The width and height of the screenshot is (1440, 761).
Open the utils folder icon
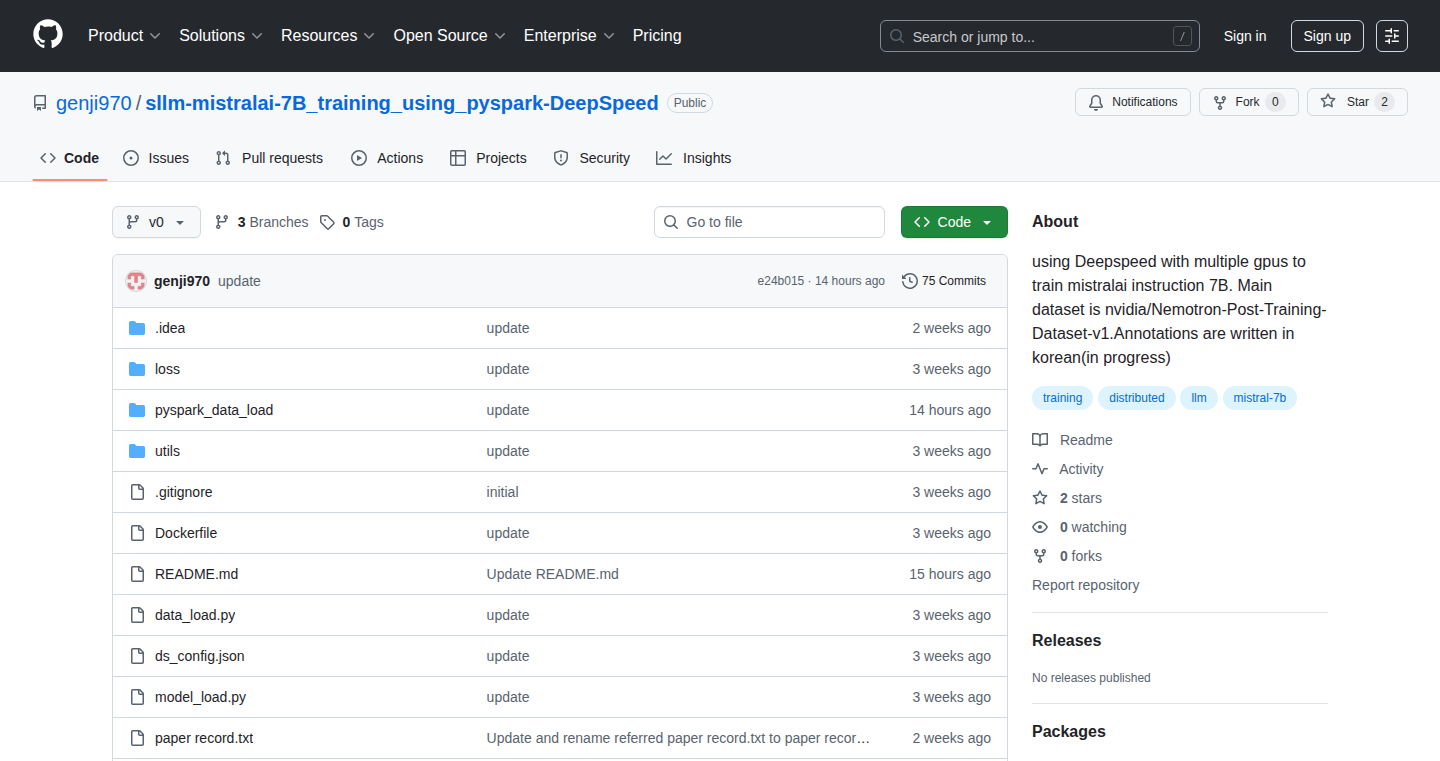tap(137, 451)
